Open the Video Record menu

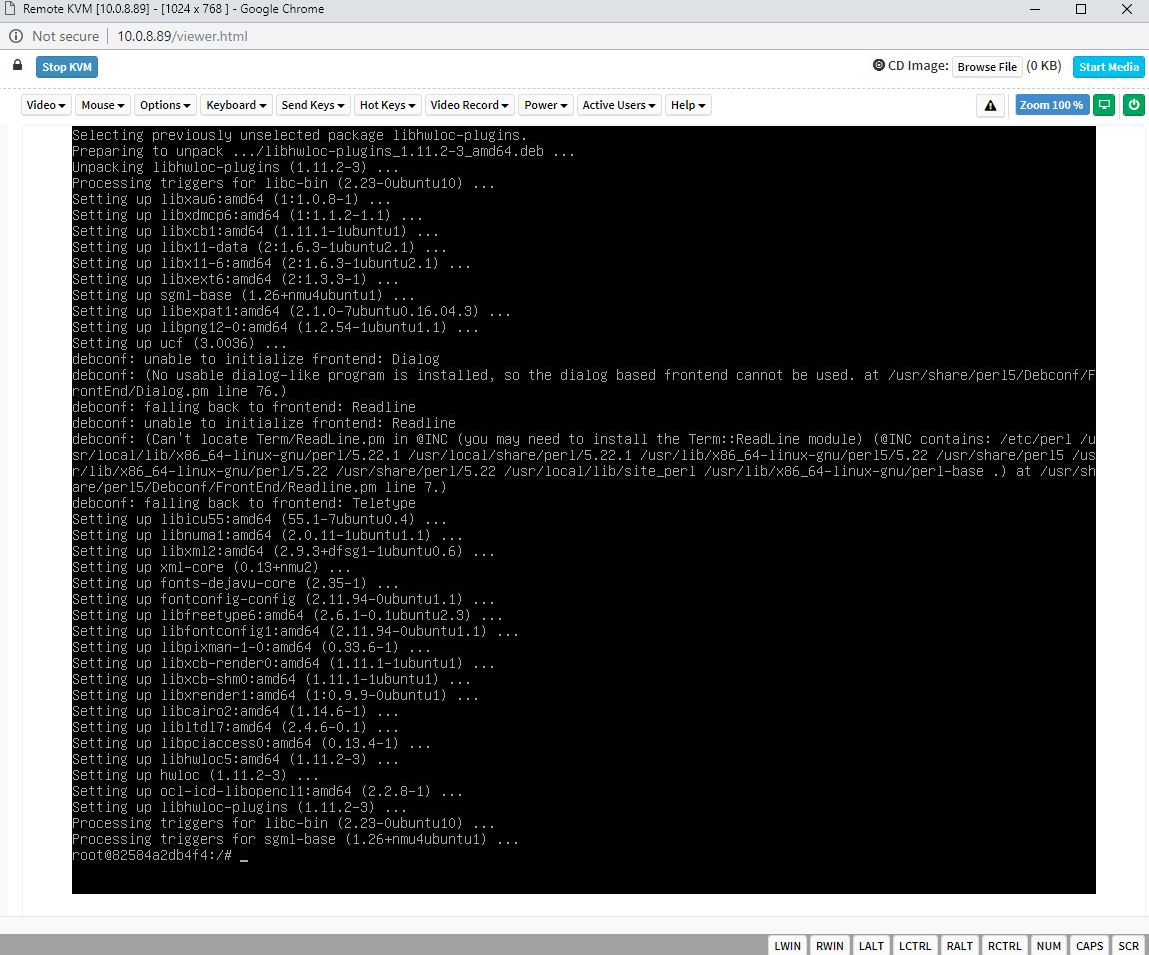469,105
